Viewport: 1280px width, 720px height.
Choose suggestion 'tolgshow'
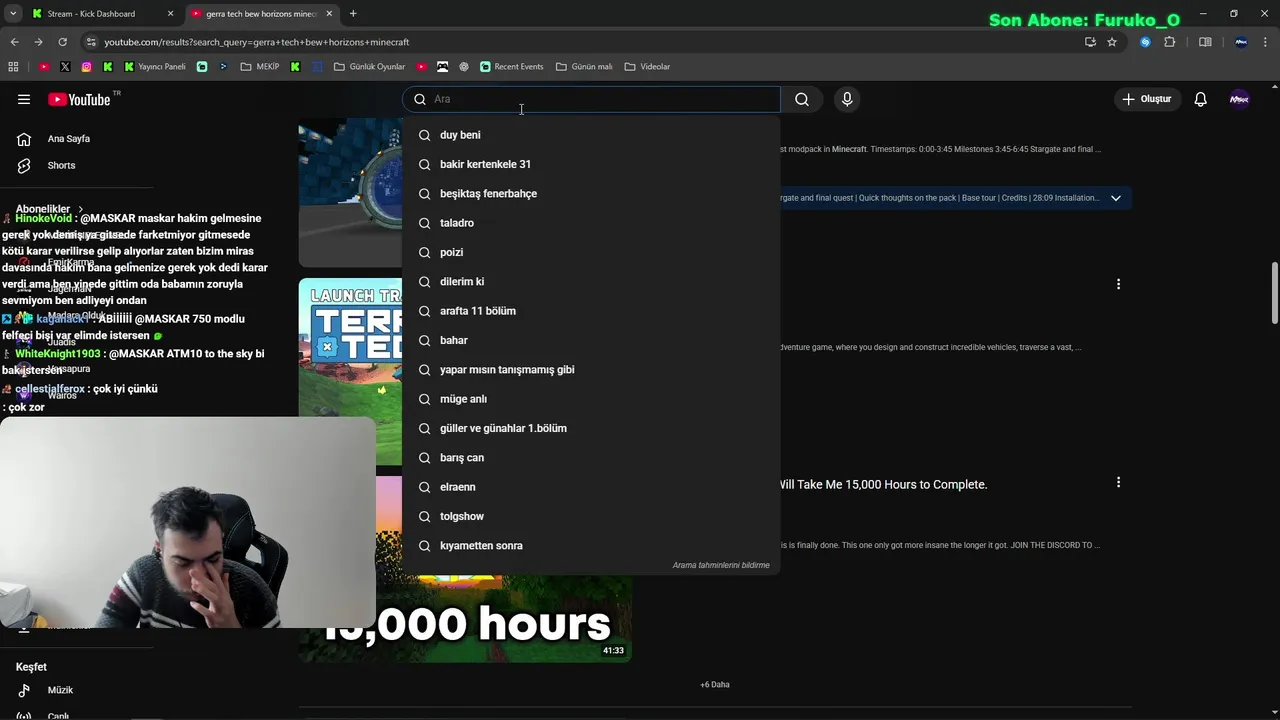591,516
